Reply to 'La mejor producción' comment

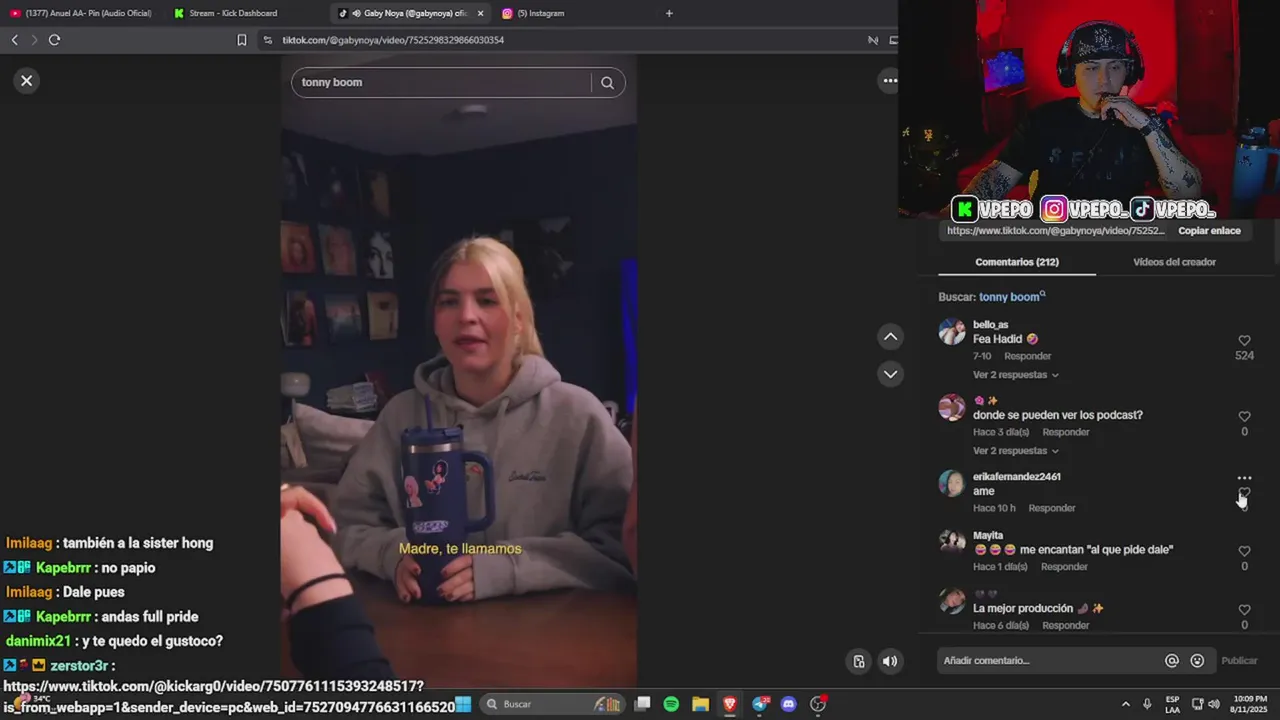coord(1066,626)
